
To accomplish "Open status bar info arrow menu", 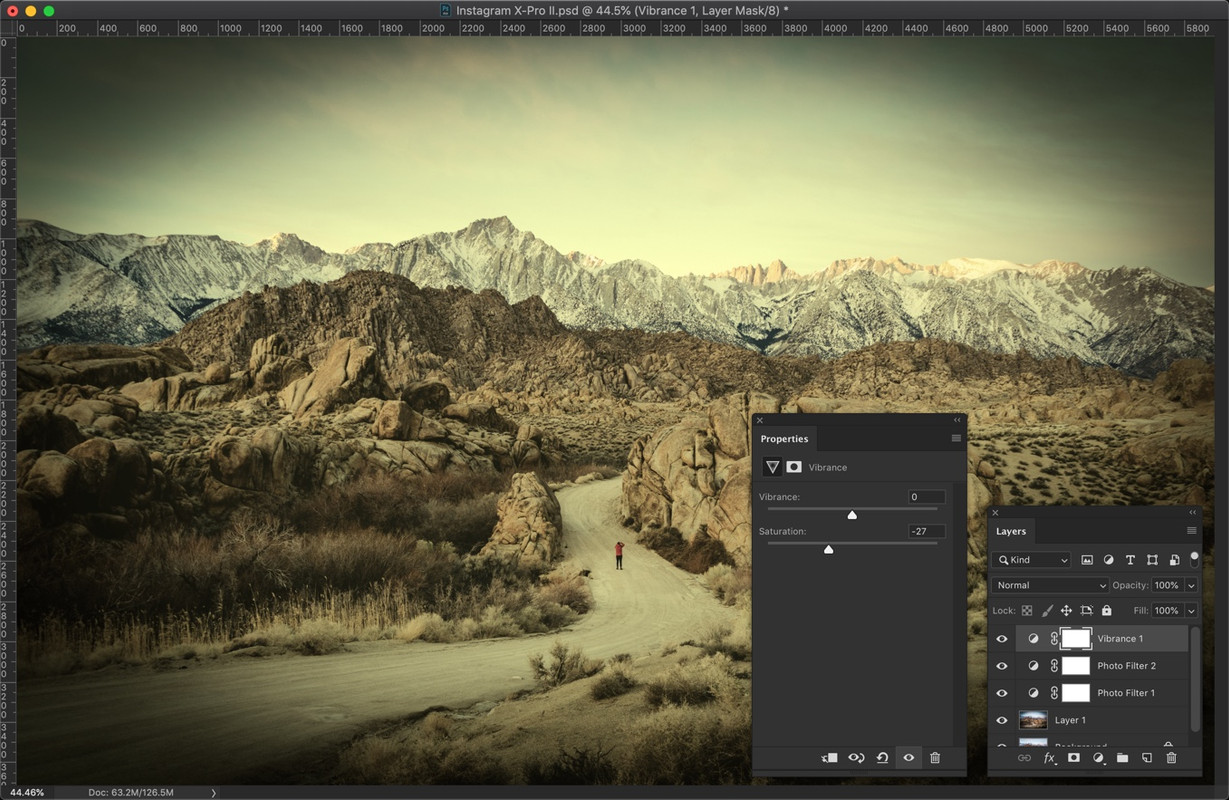I will 213,792.
